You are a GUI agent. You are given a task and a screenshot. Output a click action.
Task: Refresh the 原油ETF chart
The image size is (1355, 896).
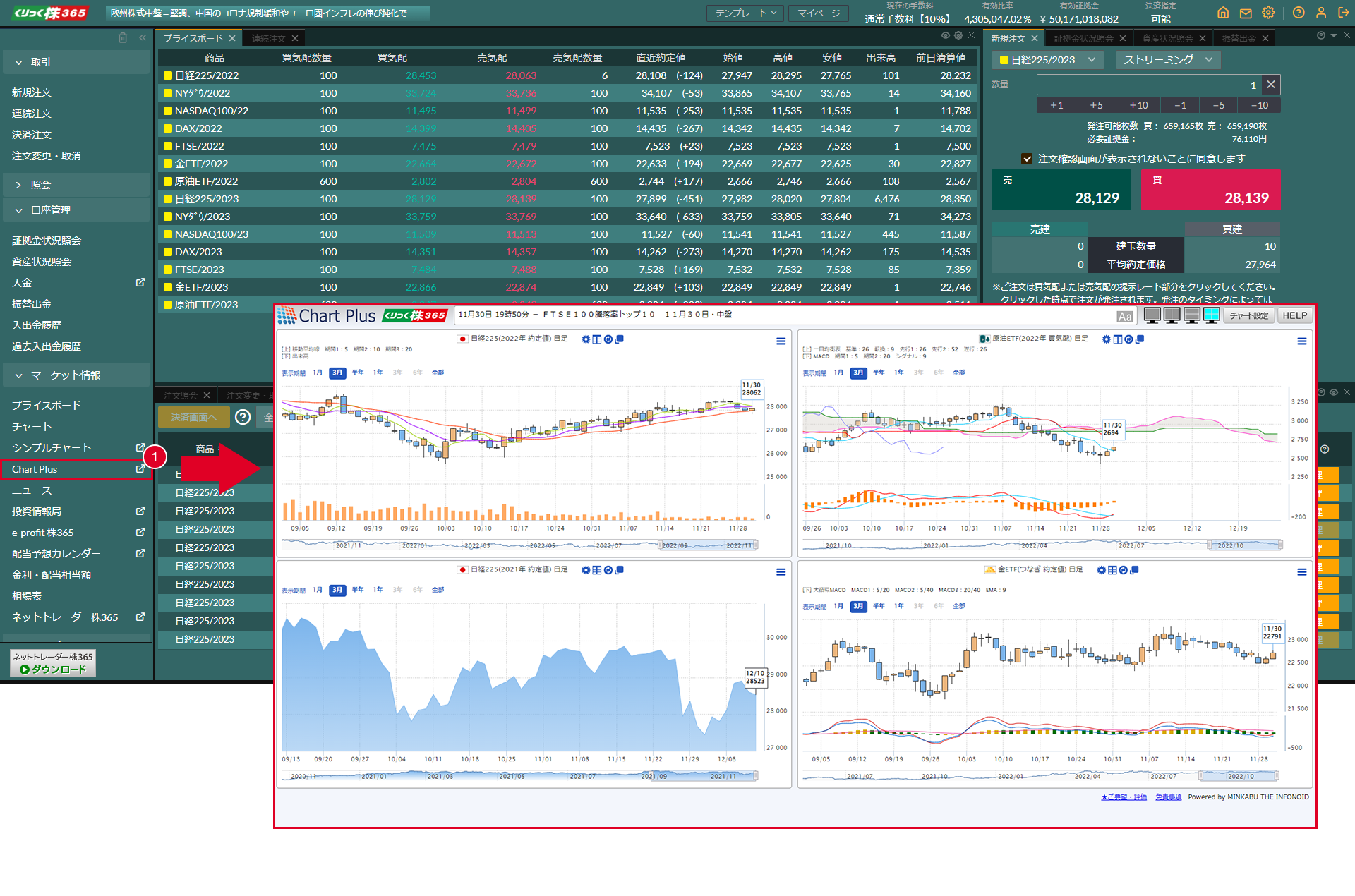1128,339
